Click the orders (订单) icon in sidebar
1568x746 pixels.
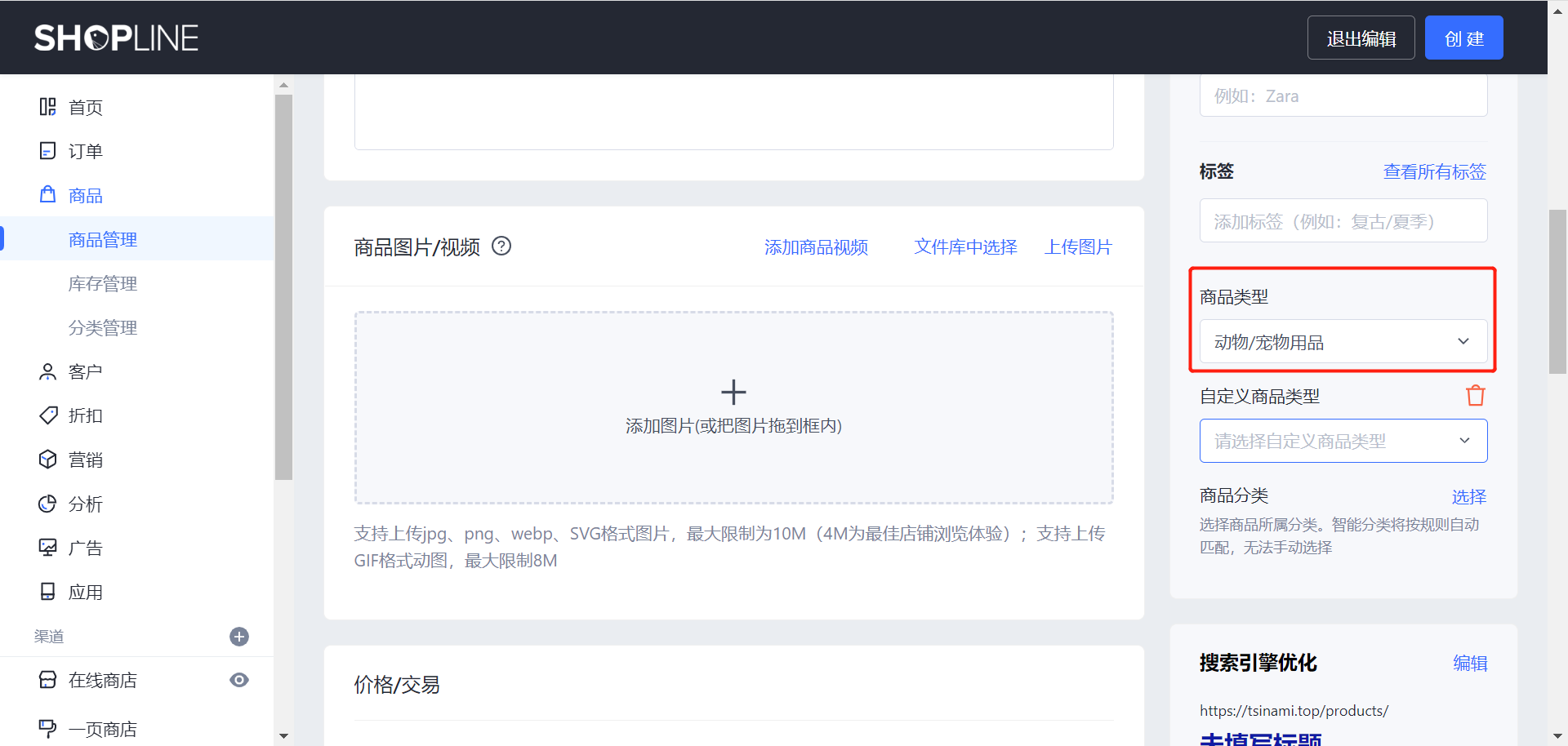click(48, 151)
